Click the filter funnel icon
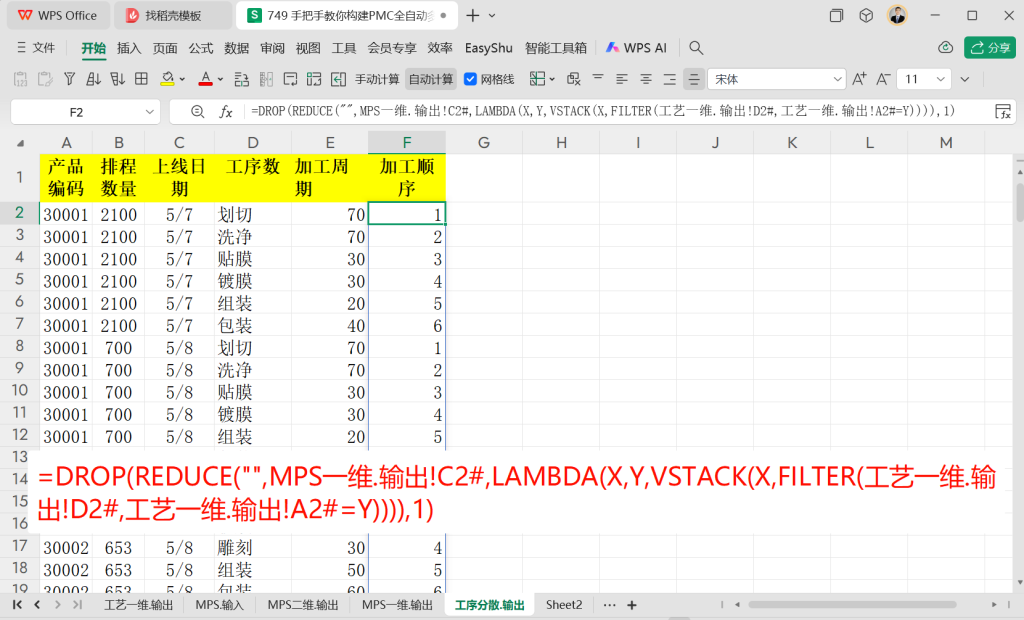1024x620 pixels. coord(69,79)
